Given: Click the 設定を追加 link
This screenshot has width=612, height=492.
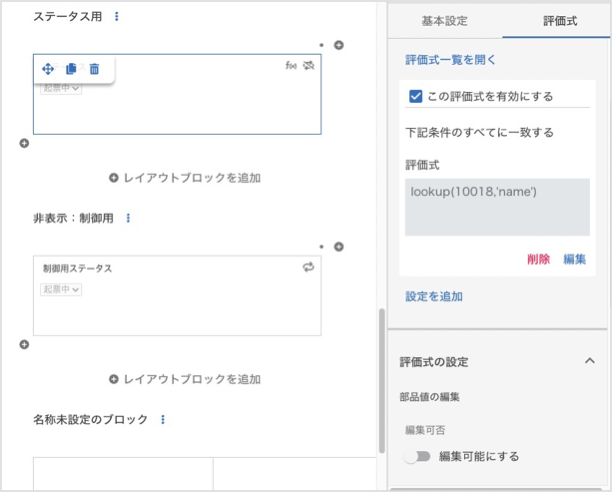Looking at the screenshot, I should coord(434,297).
